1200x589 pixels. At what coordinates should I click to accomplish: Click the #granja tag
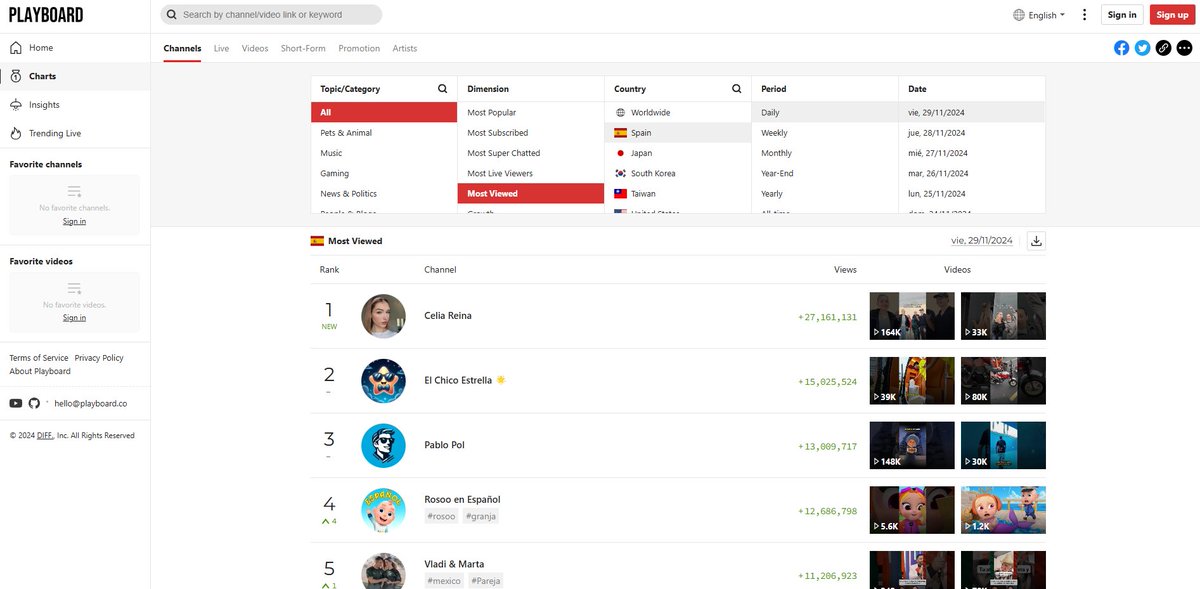click(x=480, y=516)
